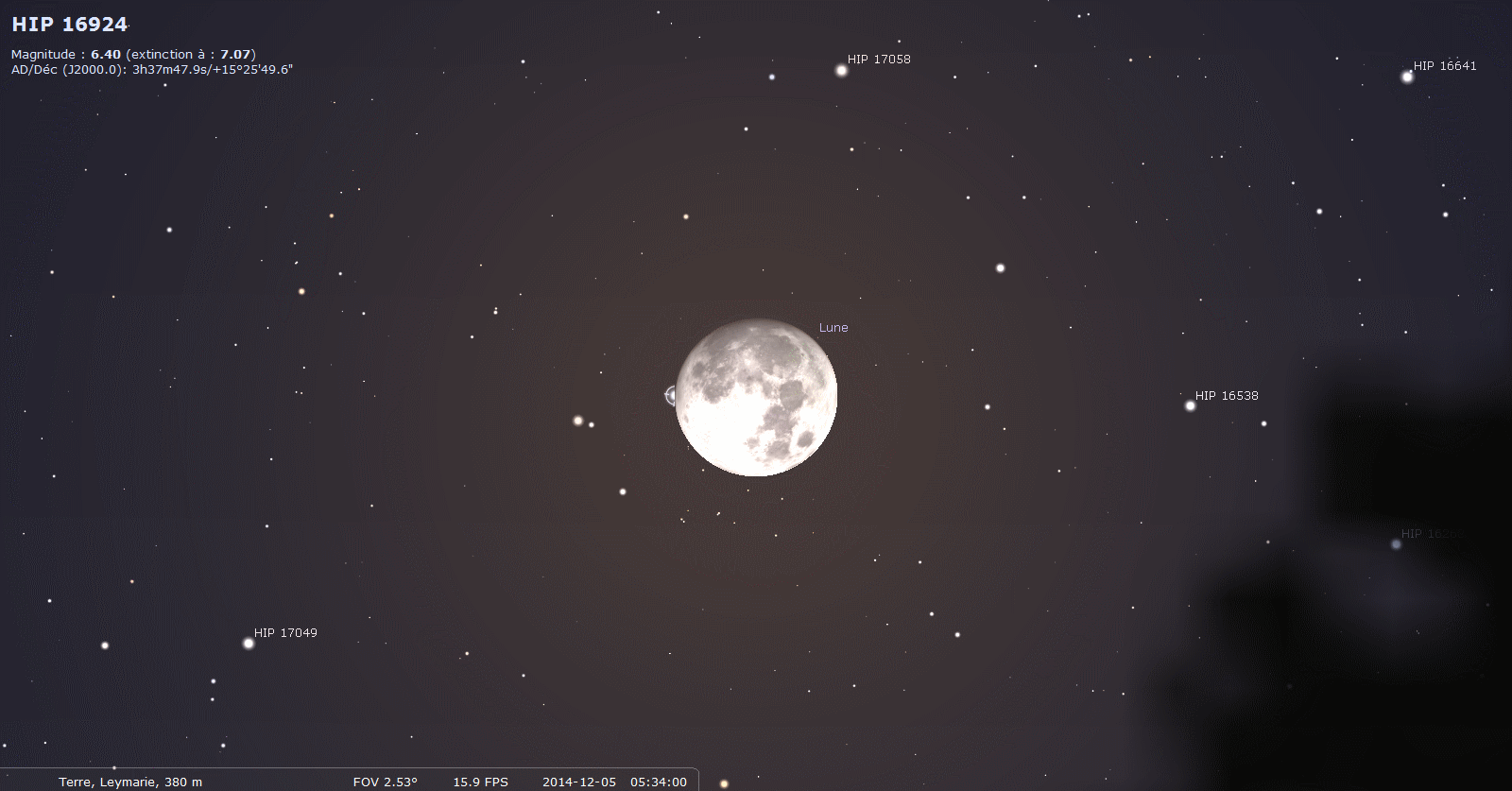This screenshot has height=791, width=1512.
Task: Select the star labeled HIP 16538
Action: pos(1191,406)
